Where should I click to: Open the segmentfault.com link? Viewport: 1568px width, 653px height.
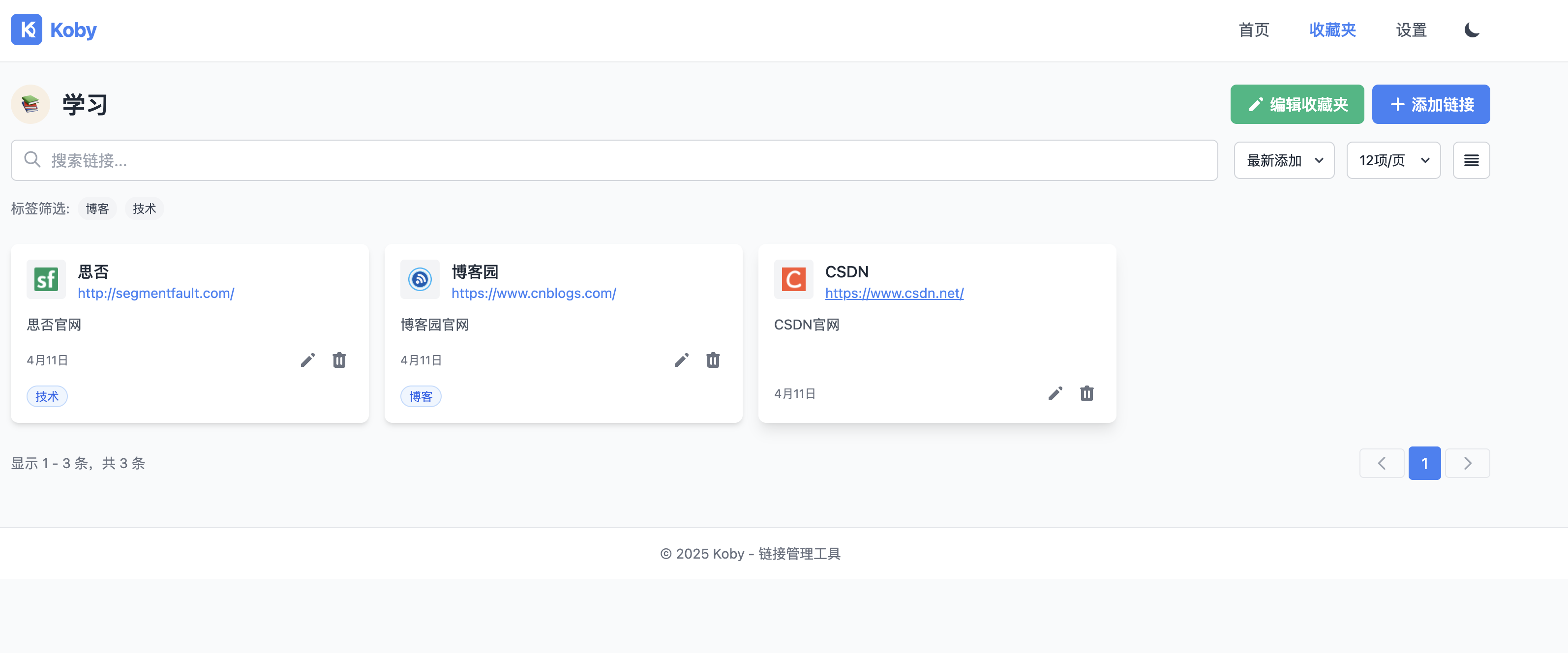(x=156, y=293)
